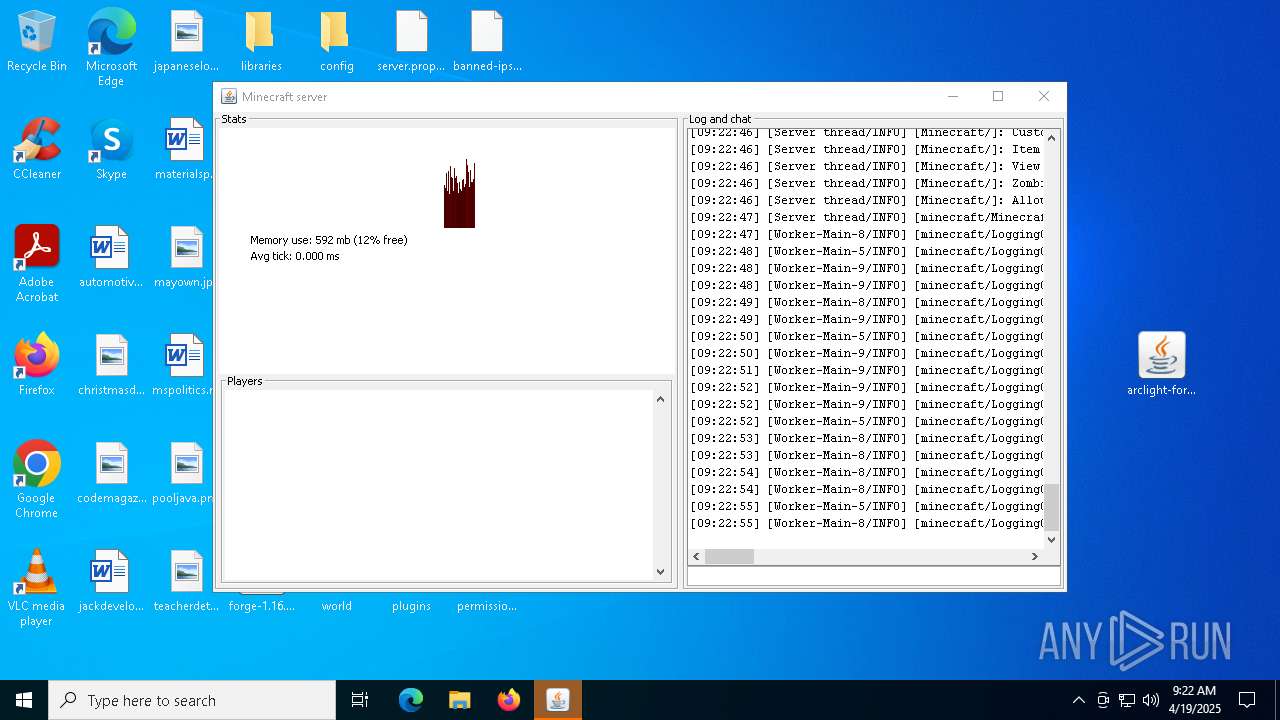Click the empty Players list box
Image resolution: width=1280 pixels, height=720 pixels.
click(x=437, y=485)
